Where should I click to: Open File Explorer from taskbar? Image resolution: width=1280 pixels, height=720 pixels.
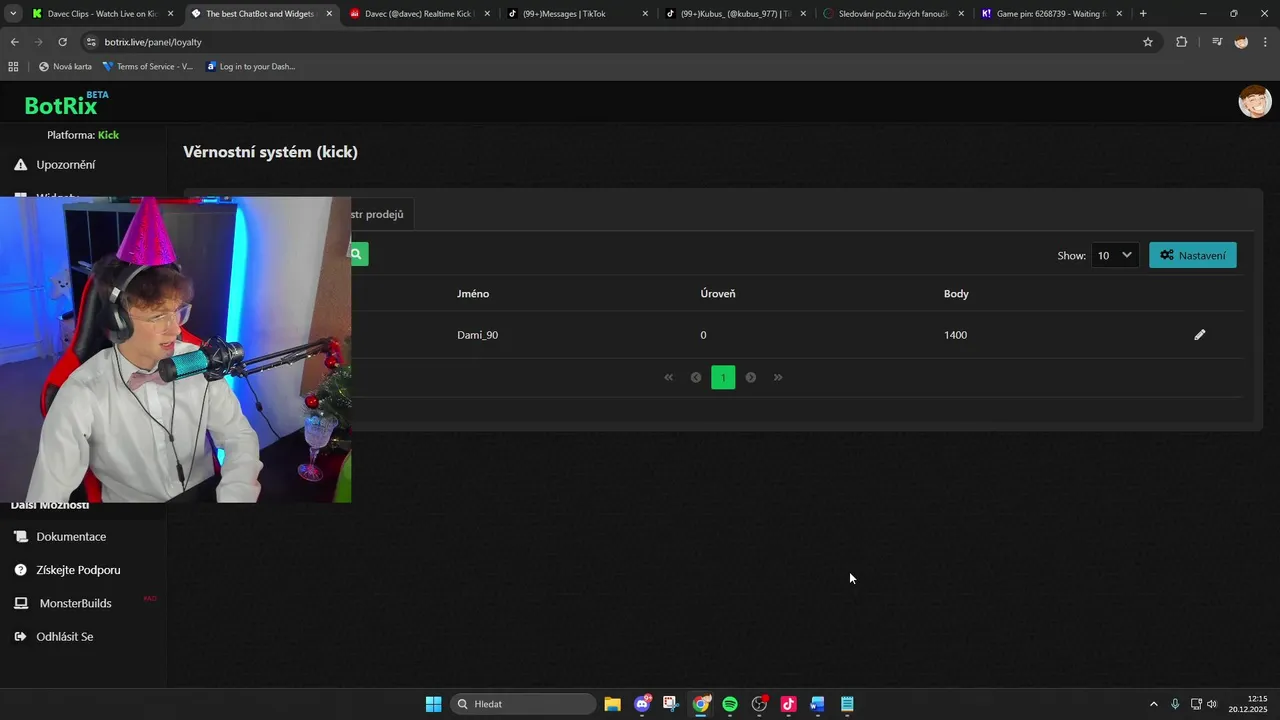pos(612,704)
